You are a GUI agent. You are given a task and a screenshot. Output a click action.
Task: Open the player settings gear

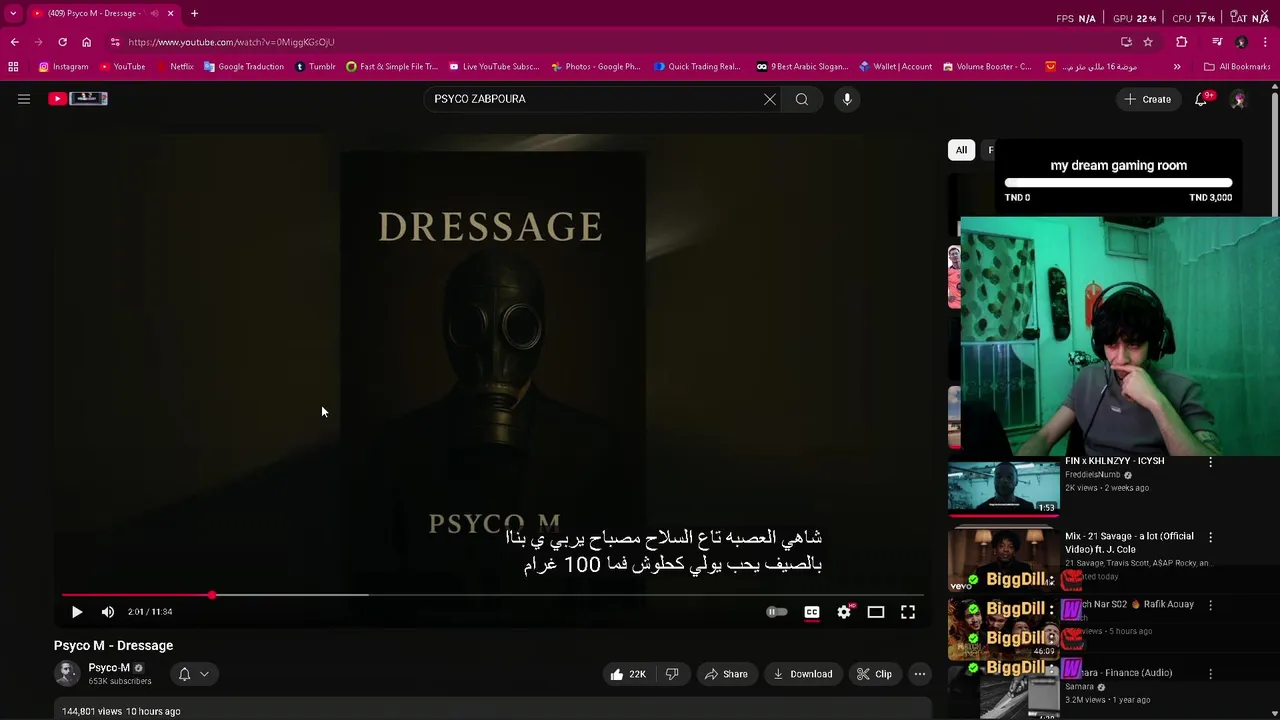(x=844, y=612)
